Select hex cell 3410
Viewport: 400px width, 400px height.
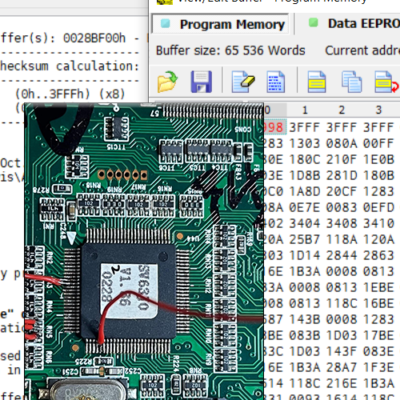pyautogui.click(x=379, y=223)
